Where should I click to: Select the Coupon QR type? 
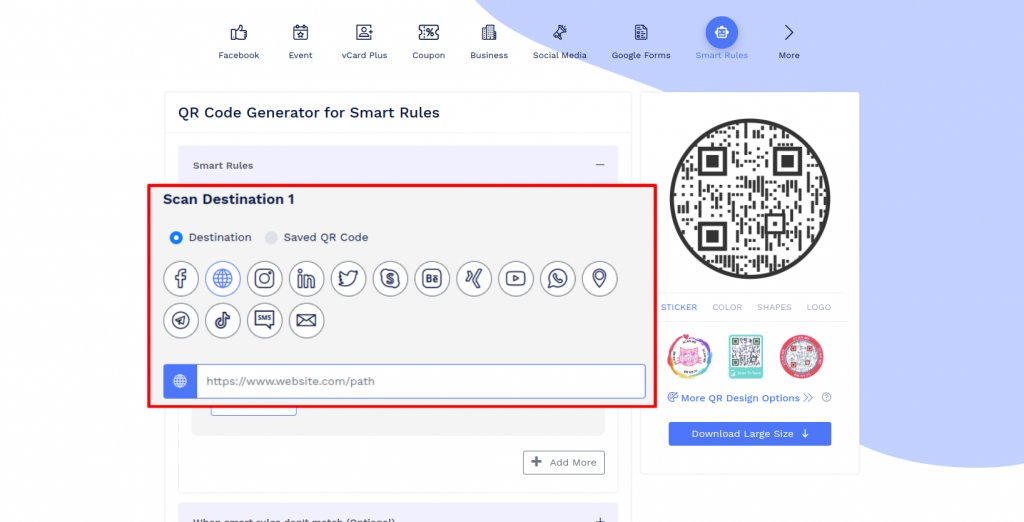tap(428, 33)
